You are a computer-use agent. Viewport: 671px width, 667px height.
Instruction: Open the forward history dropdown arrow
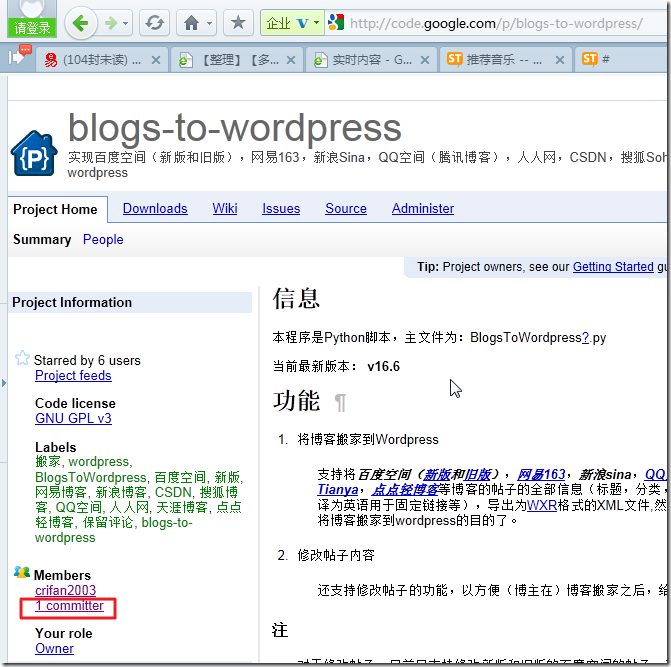(x=126, y=23)
